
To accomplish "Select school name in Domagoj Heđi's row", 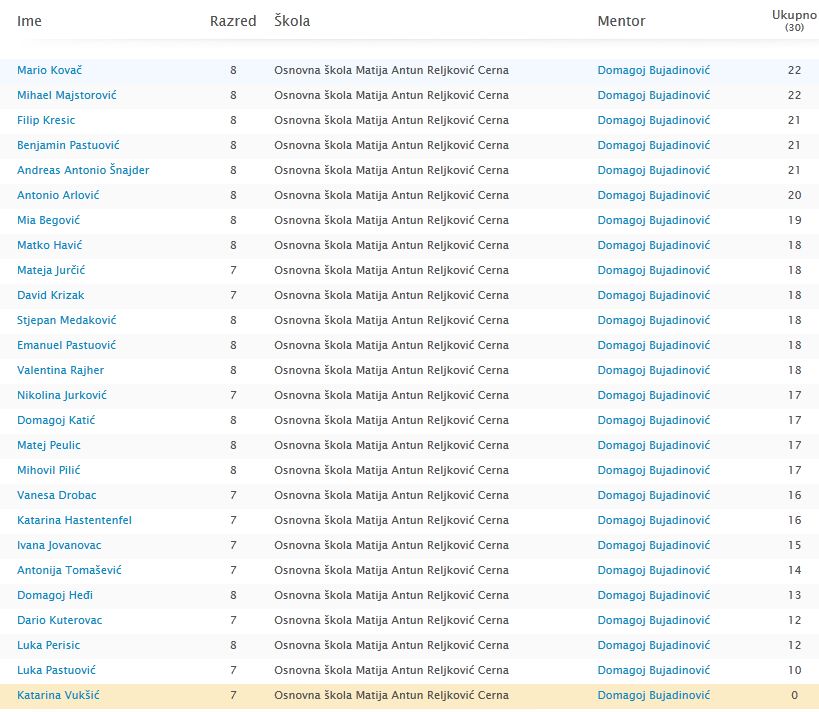I will click(391, 596).
